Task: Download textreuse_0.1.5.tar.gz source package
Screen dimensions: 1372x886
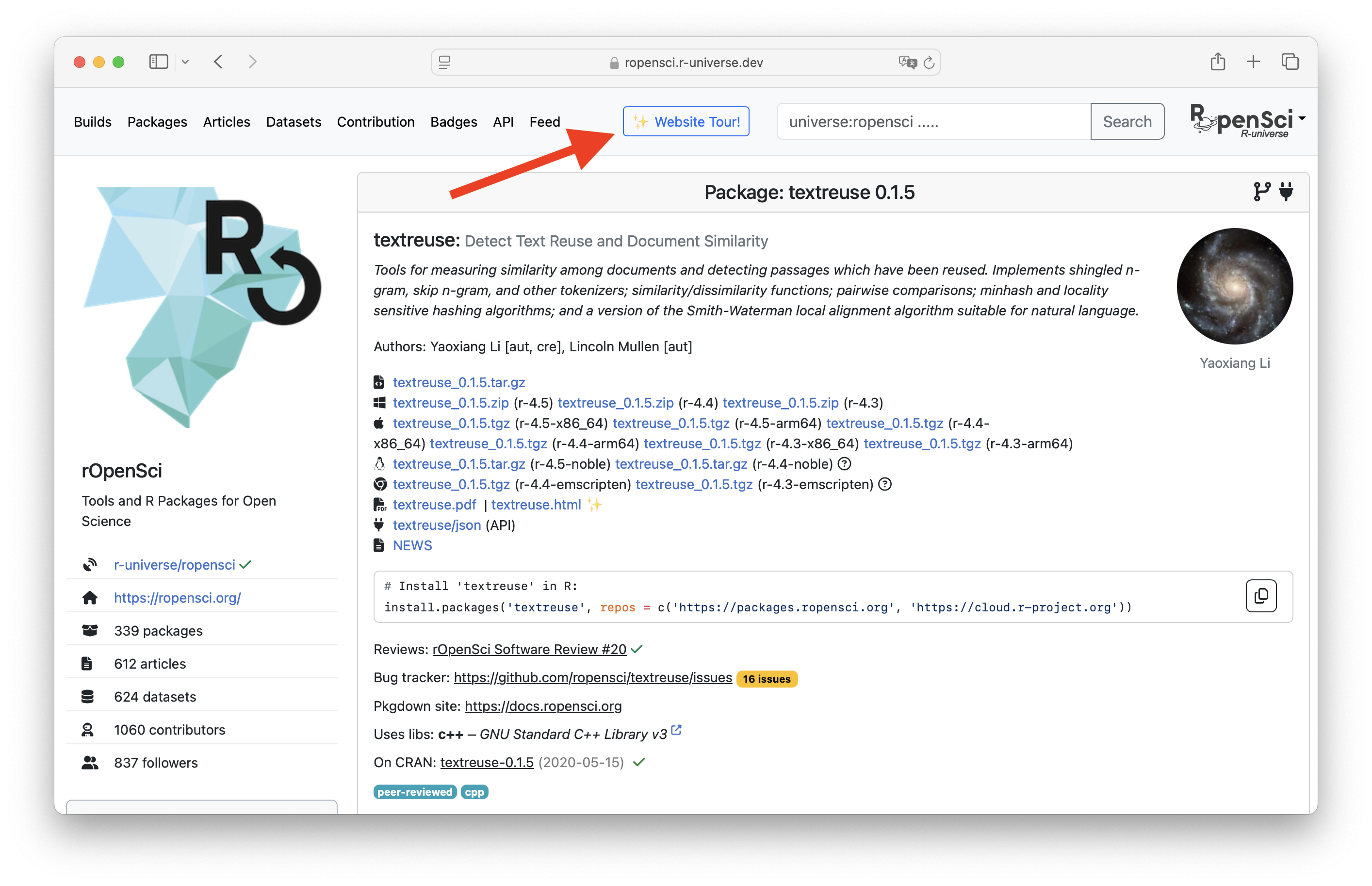Action: pyautogui.click(x=458, y=382)
